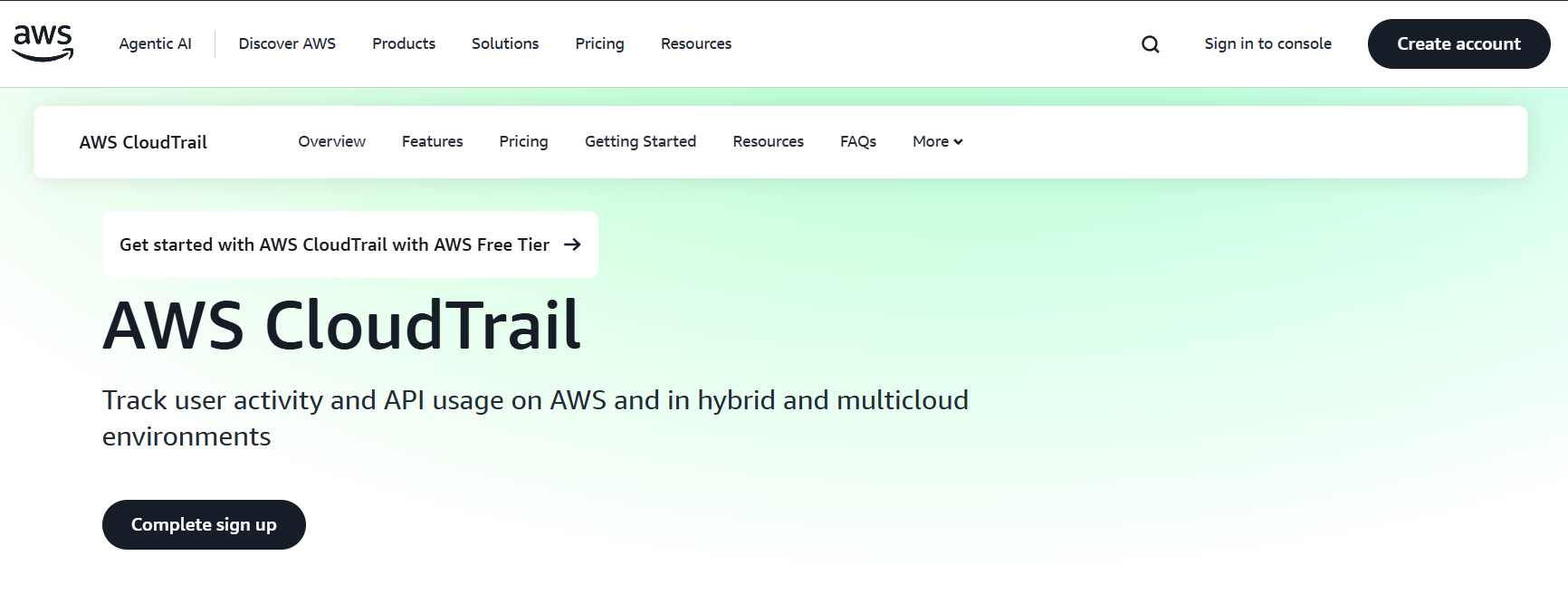The height and width of the screenshot is (594, 1568).
Task: Open Discover AWS menu
Action: [287, 43]
